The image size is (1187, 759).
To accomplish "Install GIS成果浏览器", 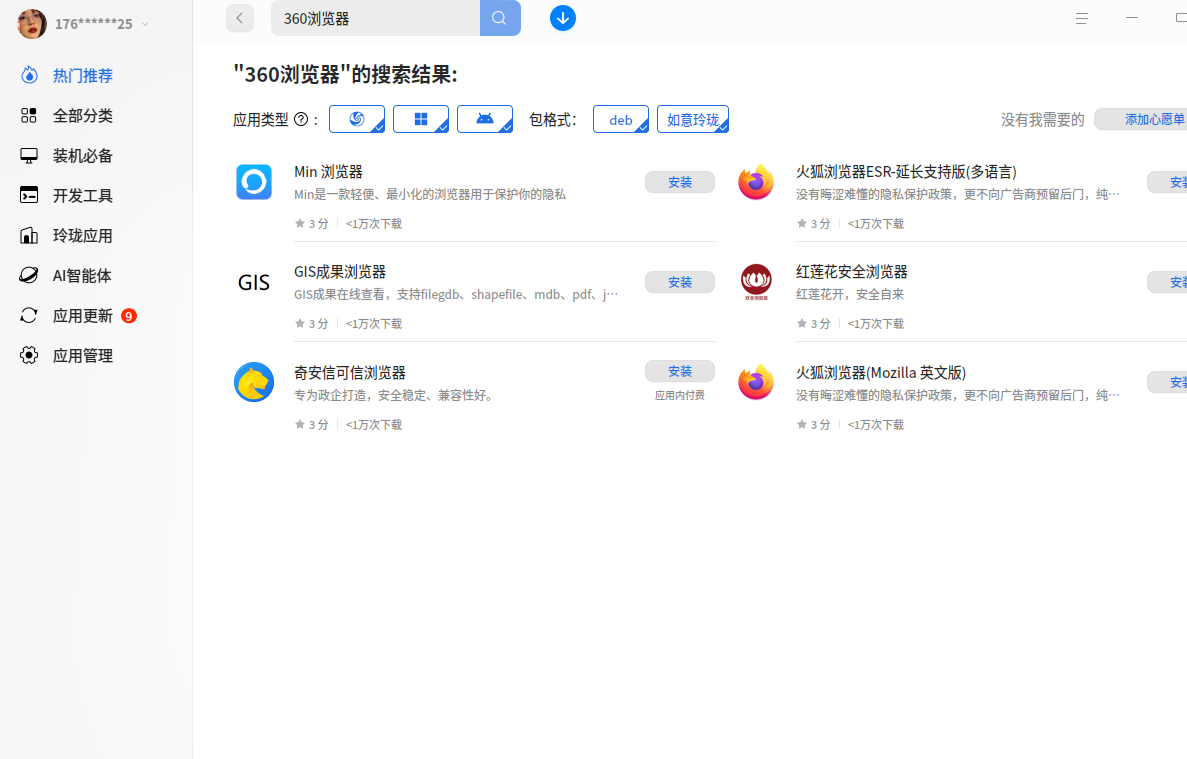I will coord(680,282).
